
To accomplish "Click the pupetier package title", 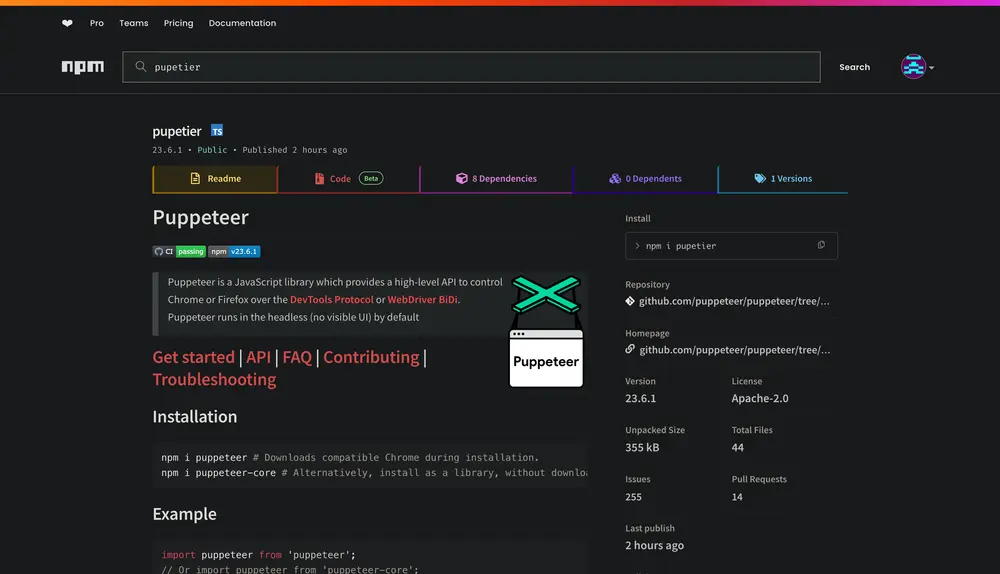I will pyautogui.click(x=177, y=131).
